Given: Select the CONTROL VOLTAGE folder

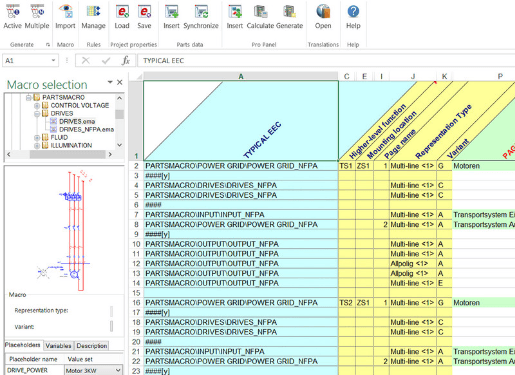Looking at the screenshot, I should 80,105.
